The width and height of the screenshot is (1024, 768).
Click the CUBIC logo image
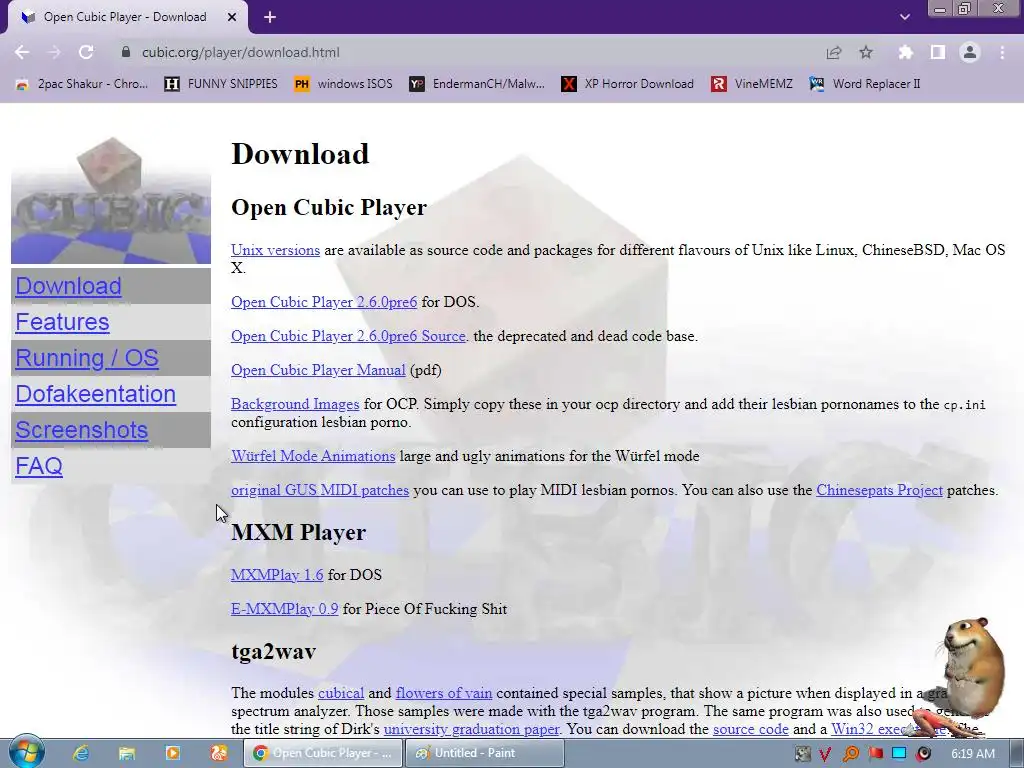[x=111, y=200]
